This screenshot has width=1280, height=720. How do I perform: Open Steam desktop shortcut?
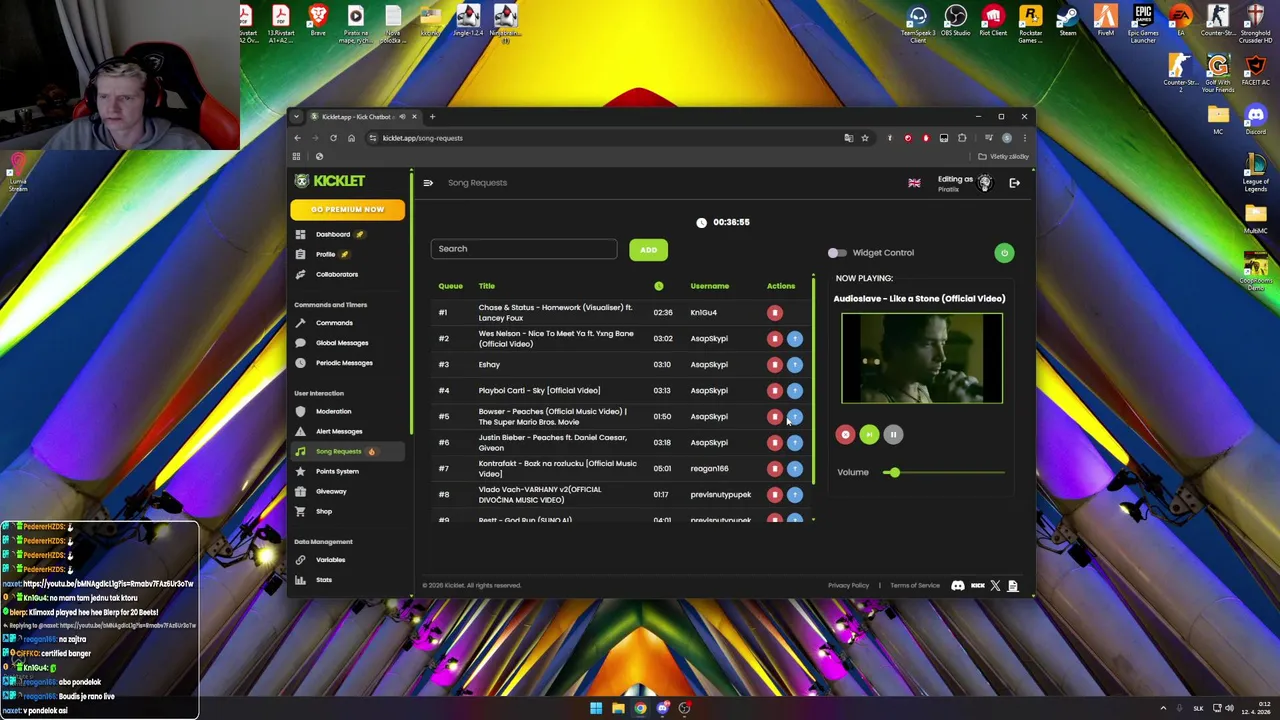point(1068,22)
